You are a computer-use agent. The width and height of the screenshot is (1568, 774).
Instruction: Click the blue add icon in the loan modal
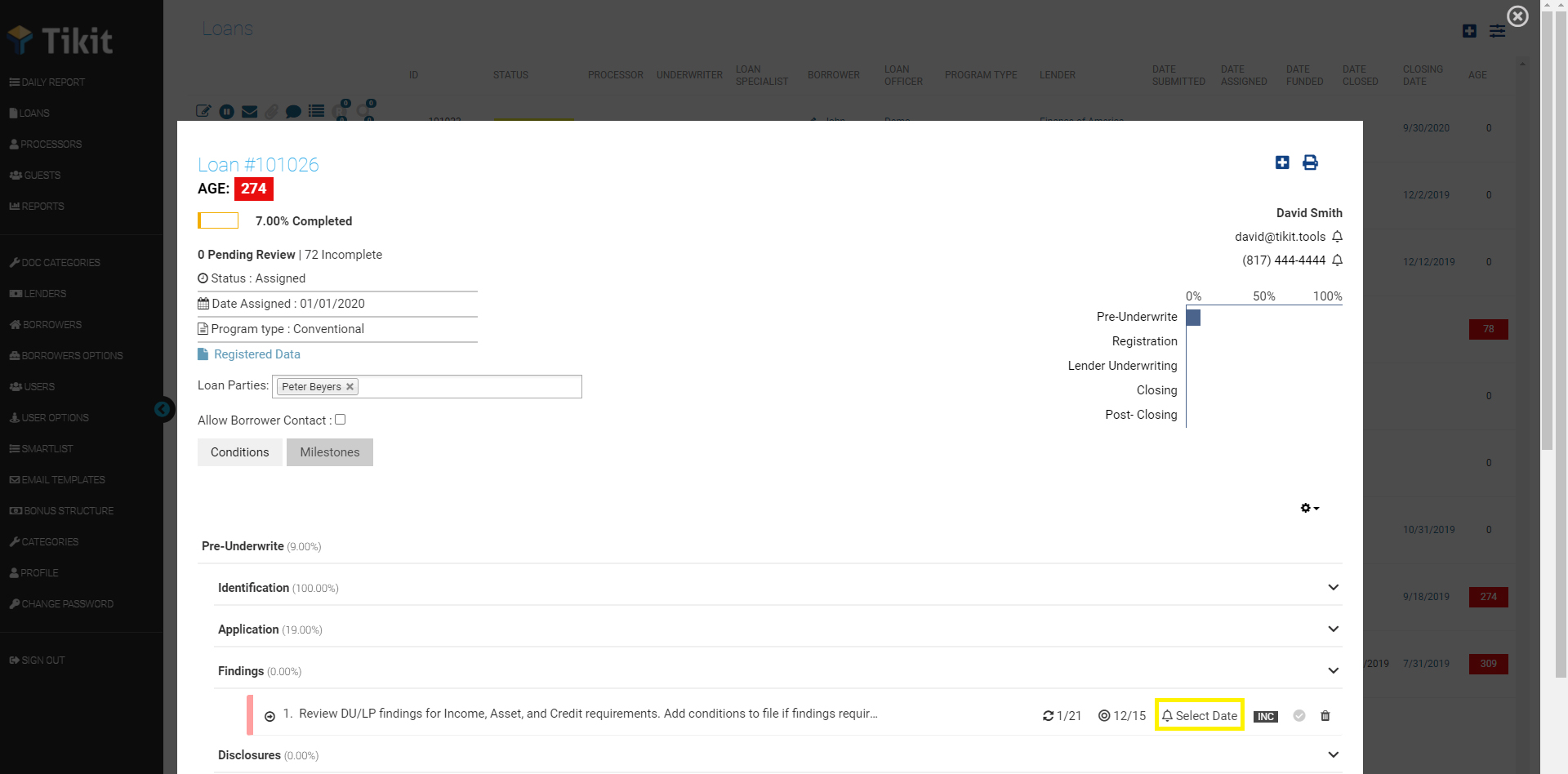point(1281,162)
